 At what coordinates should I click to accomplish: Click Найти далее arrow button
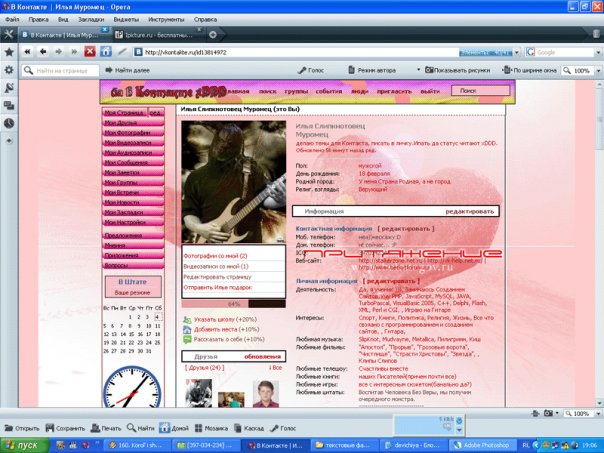click(x=128, y=70)
